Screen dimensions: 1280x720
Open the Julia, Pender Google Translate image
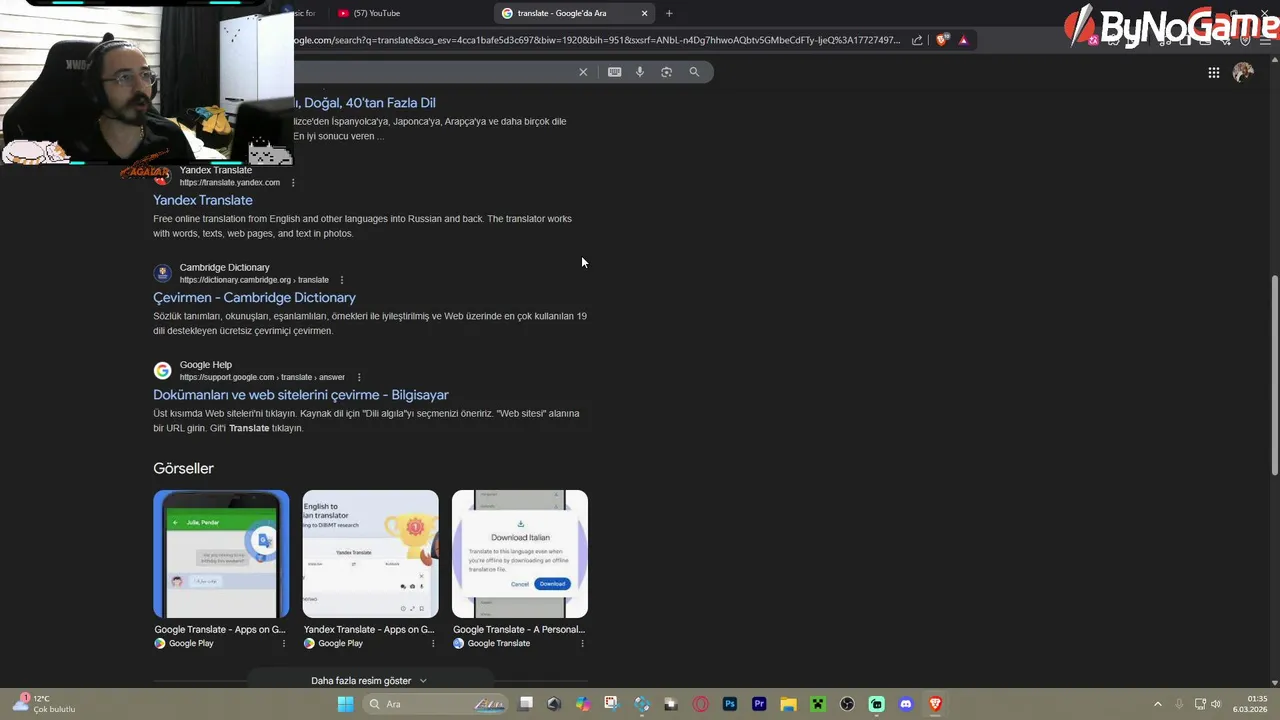pyautogui.click(x=221, y=554)
